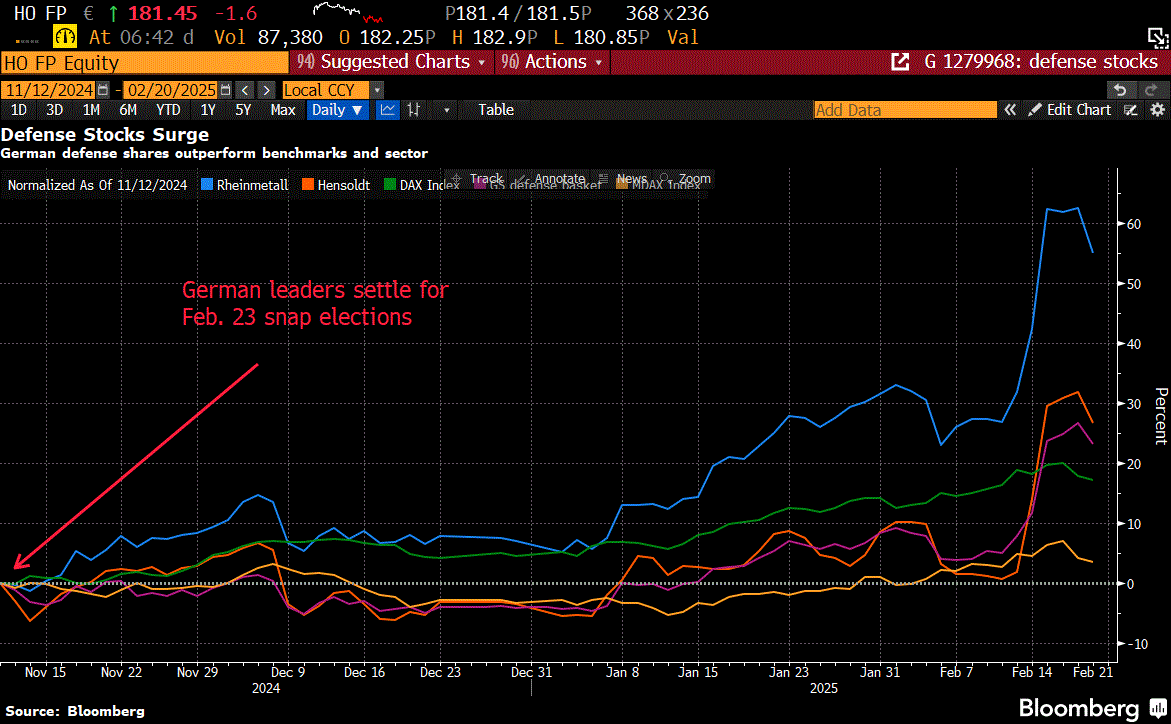The height and width of the screenshot is (724, 1171).
Task: Select the YTD time range
Action: (168, 110)
